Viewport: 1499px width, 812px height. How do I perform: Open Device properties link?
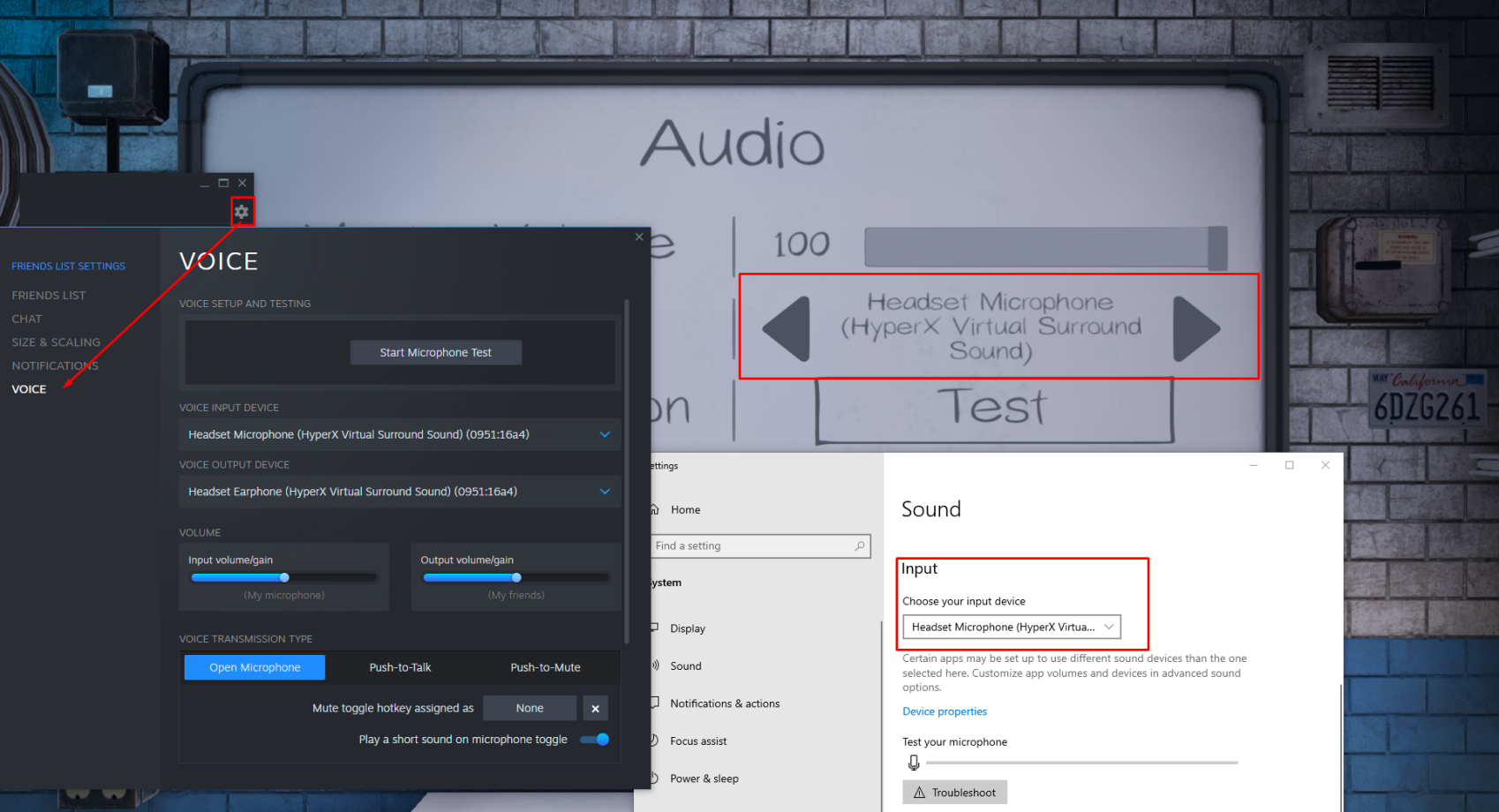coord(944,710)
